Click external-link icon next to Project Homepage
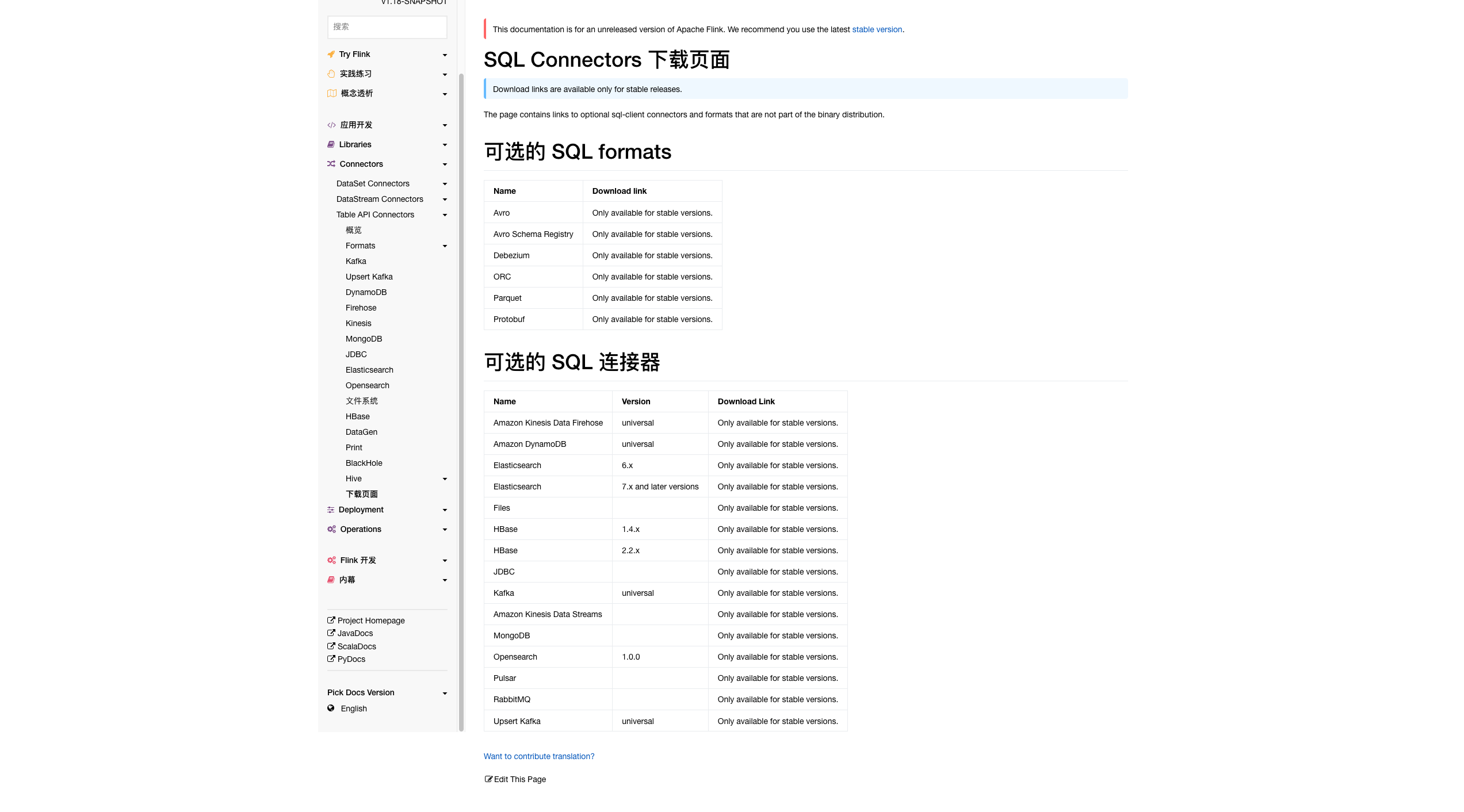1464x812 pixels. click(331, 620)
